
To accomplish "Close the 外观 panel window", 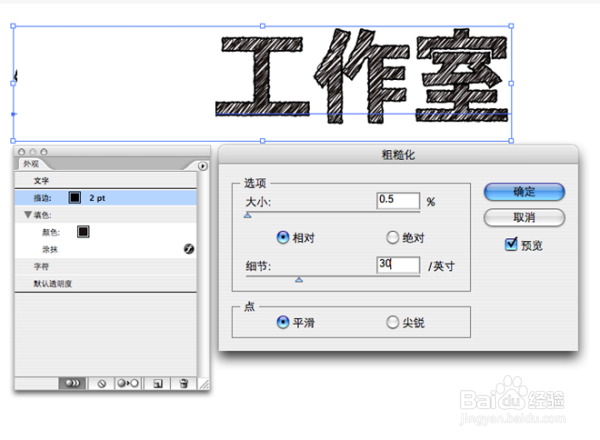I will click(22, 152).
